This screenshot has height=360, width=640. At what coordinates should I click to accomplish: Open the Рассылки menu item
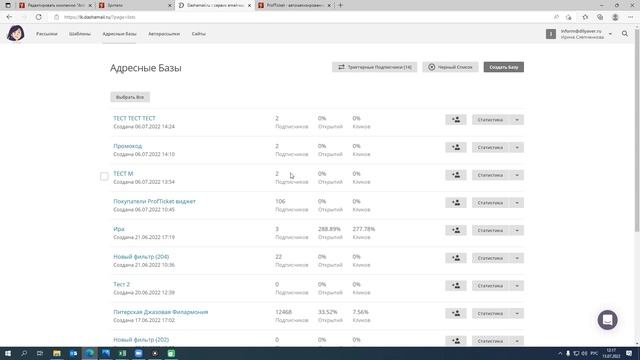click(x=47, y=34)
